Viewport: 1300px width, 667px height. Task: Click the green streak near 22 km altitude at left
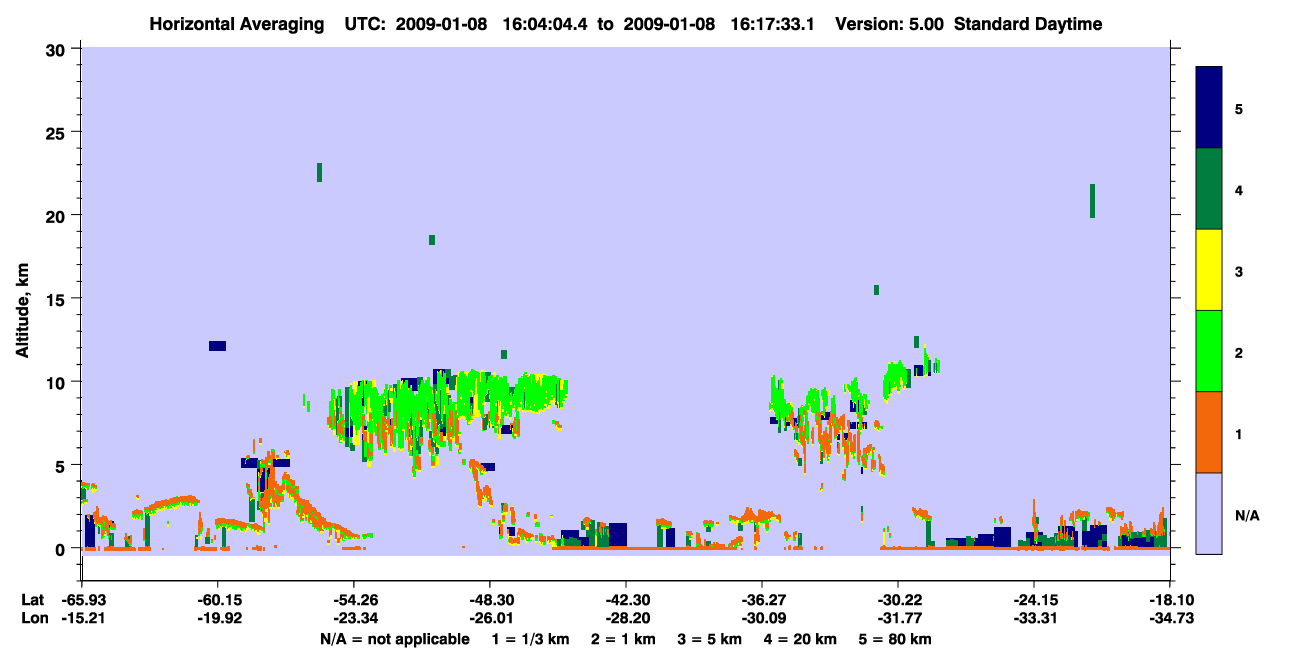click(319, 172)
